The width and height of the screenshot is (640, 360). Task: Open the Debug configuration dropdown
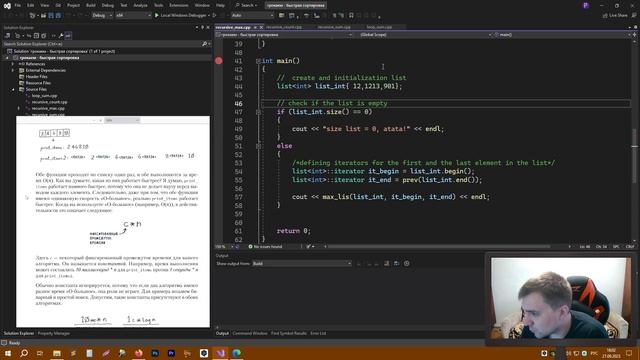[102, 16]
